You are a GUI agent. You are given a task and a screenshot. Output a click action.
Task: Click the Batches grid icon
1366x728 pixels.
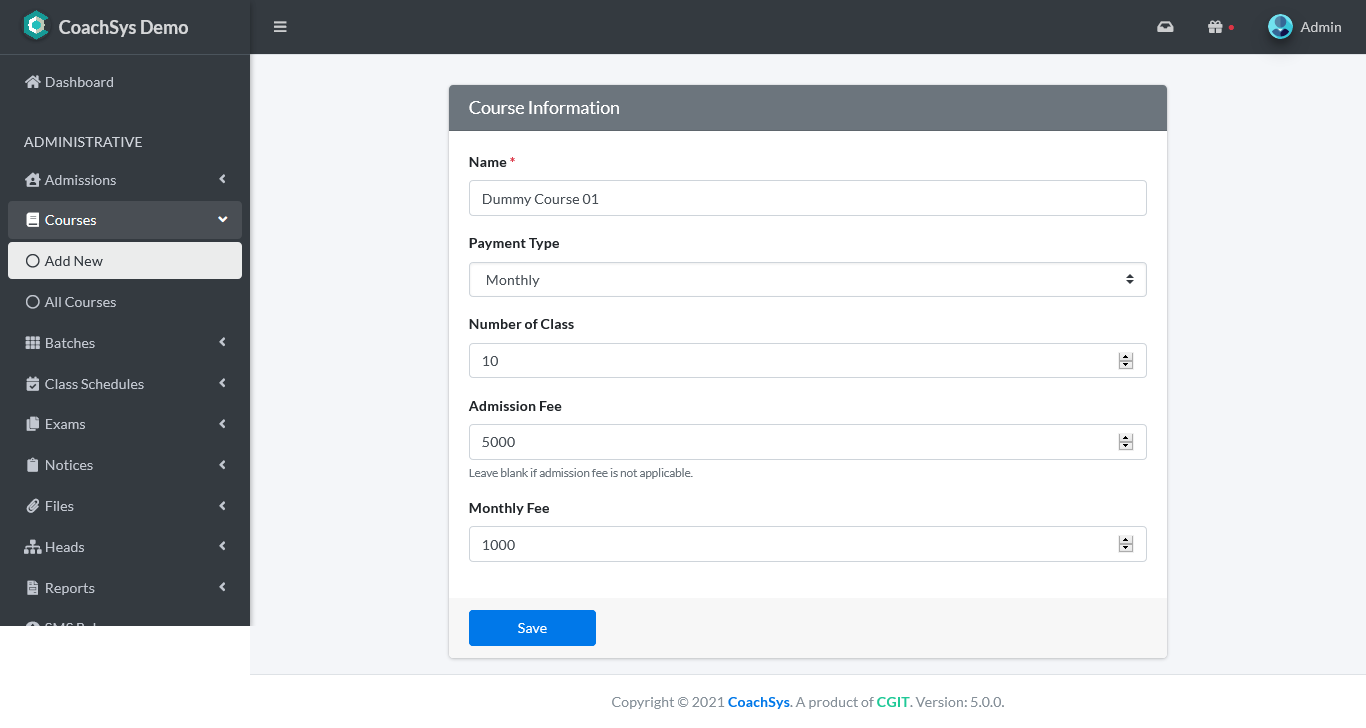pyautogui.click(x=32, y=343)
